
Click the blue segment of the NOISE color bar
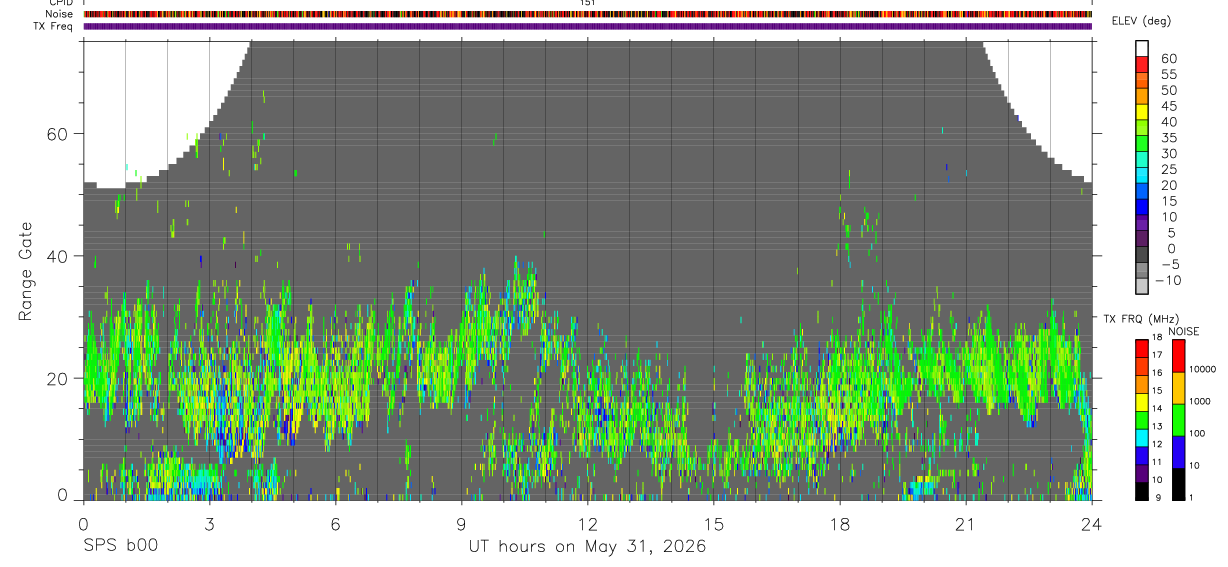click(x=1178, y=451)
